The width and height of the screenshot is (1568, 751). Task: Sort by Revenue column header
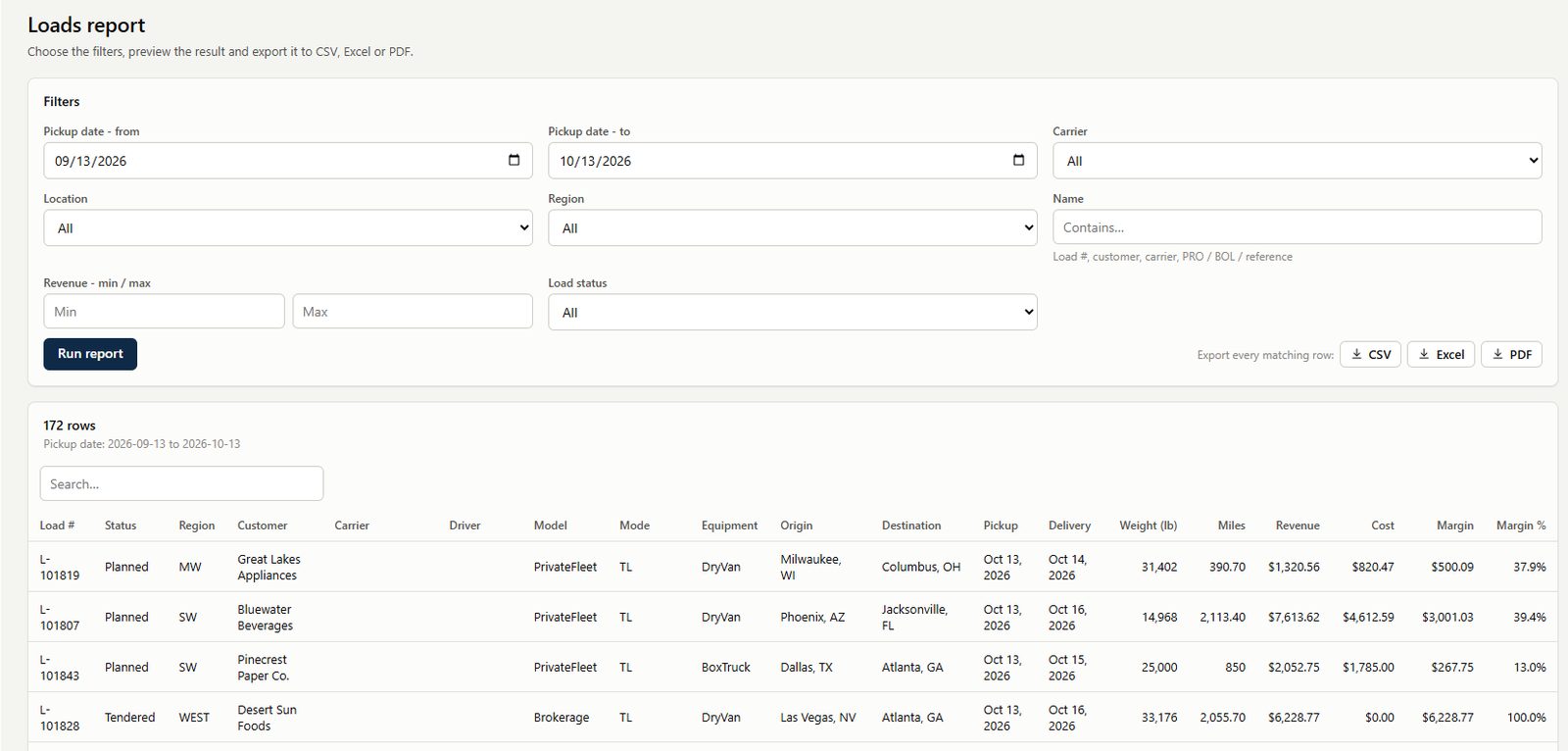click(1298, 526)
